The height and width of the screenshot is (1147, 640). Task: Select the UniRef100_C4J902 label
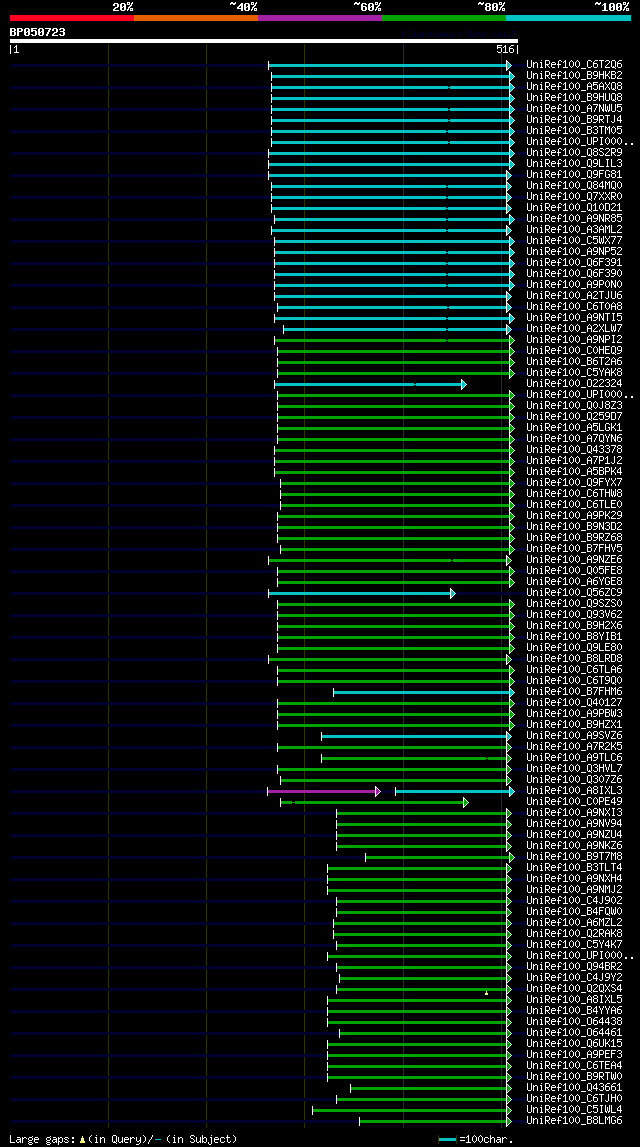point(574,901)
